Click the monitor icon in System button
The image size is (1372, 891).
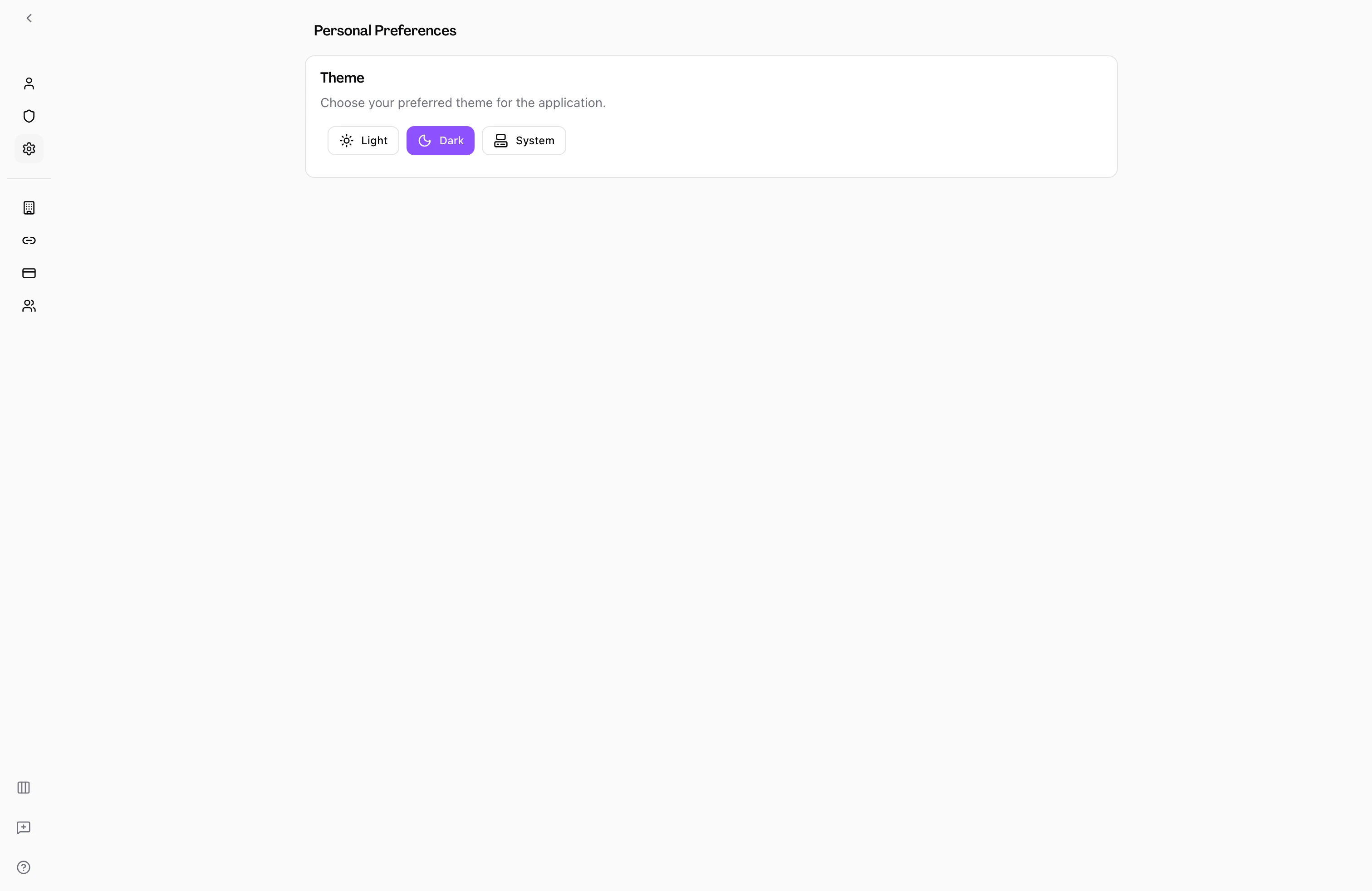[501, 141]
